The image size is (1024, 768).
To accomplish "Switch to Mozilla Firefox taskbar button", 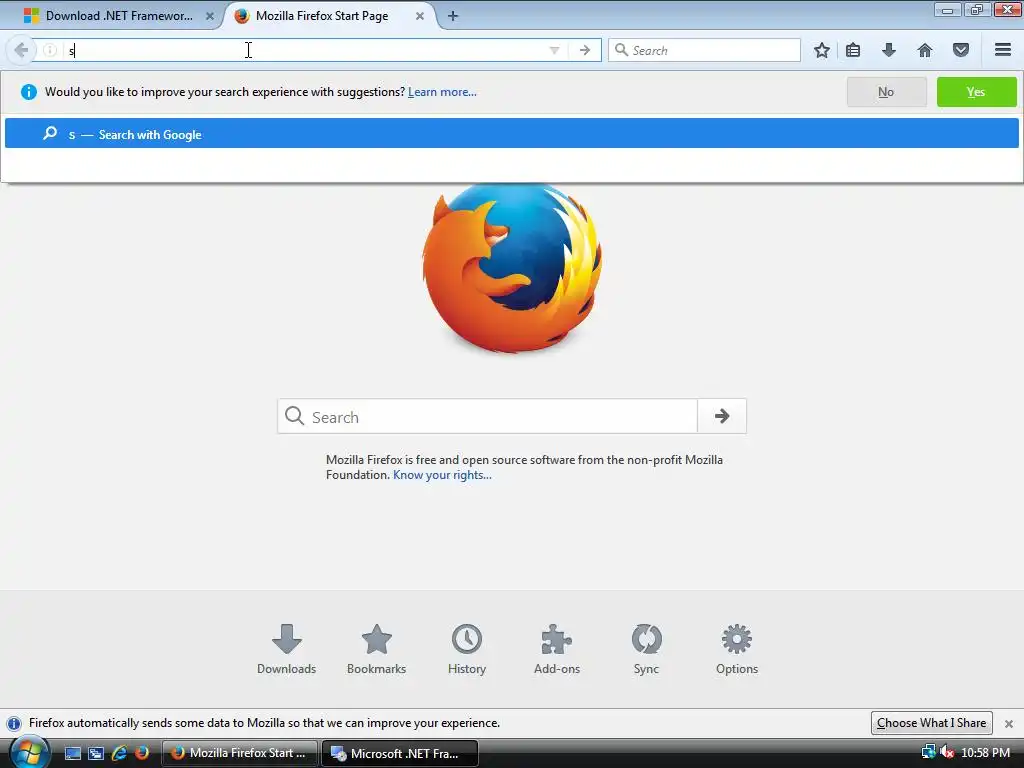I will pos(239,754).
